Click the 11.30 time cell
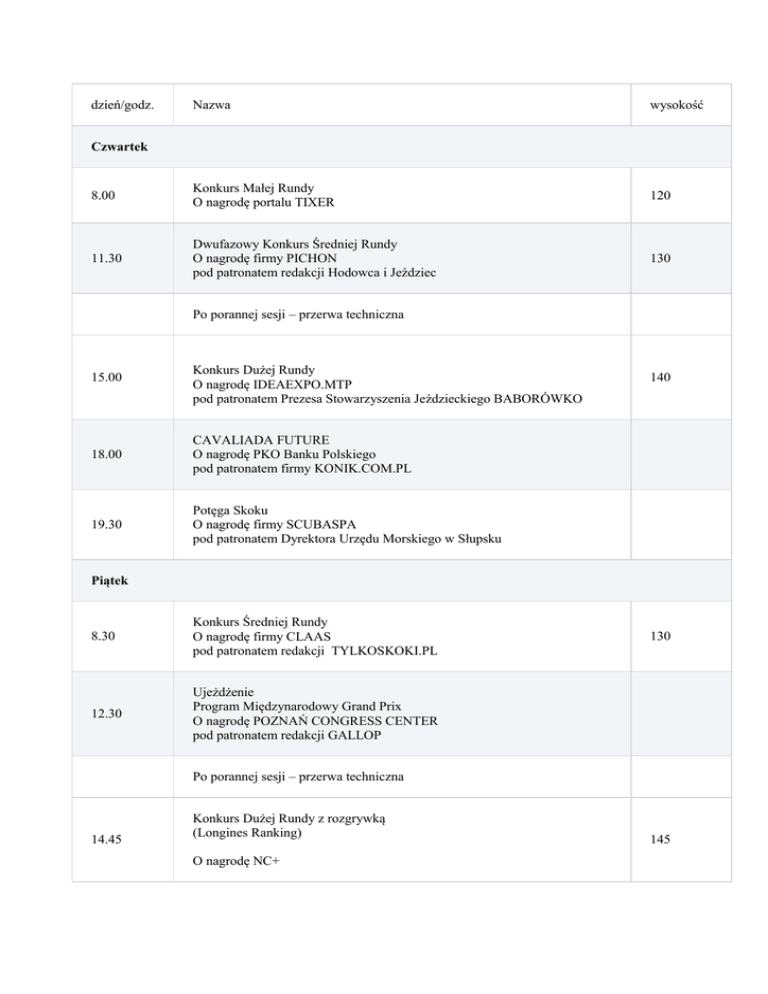Screen dimensions: 768x994 pos(107,258)
